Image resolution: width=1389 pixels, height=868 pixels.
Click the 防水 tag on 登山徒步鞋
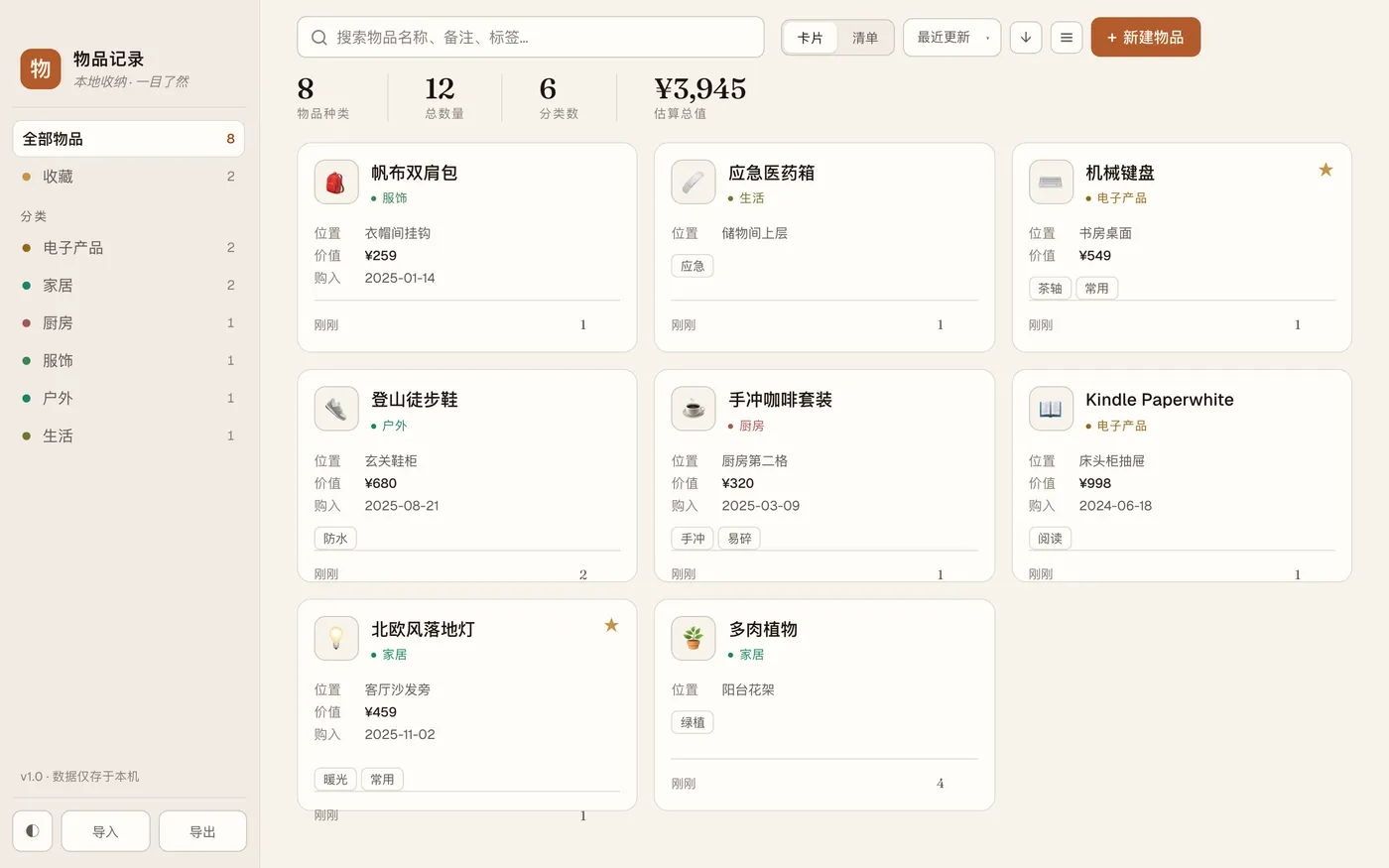[335, 539]
